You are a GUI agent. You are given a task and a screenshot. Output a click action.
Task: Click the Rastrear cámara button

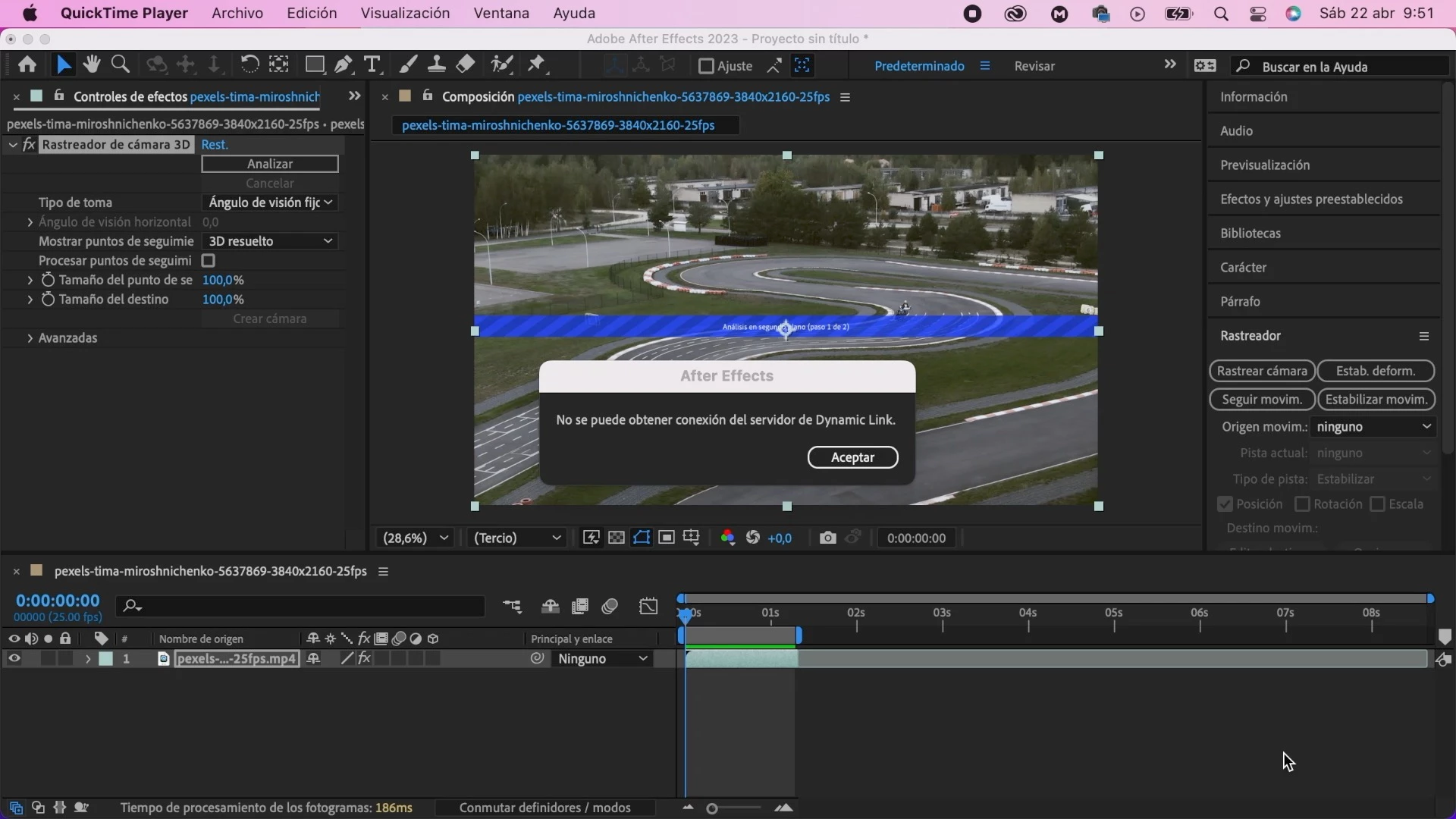(x=1262, y=371)
